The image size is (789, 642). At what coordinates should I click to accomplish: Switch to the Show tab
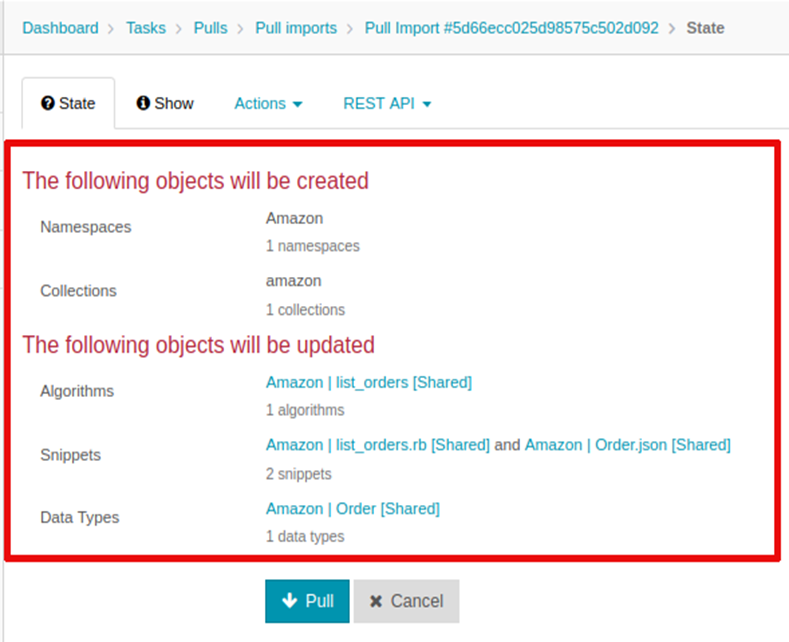click(x=165, y=103)
